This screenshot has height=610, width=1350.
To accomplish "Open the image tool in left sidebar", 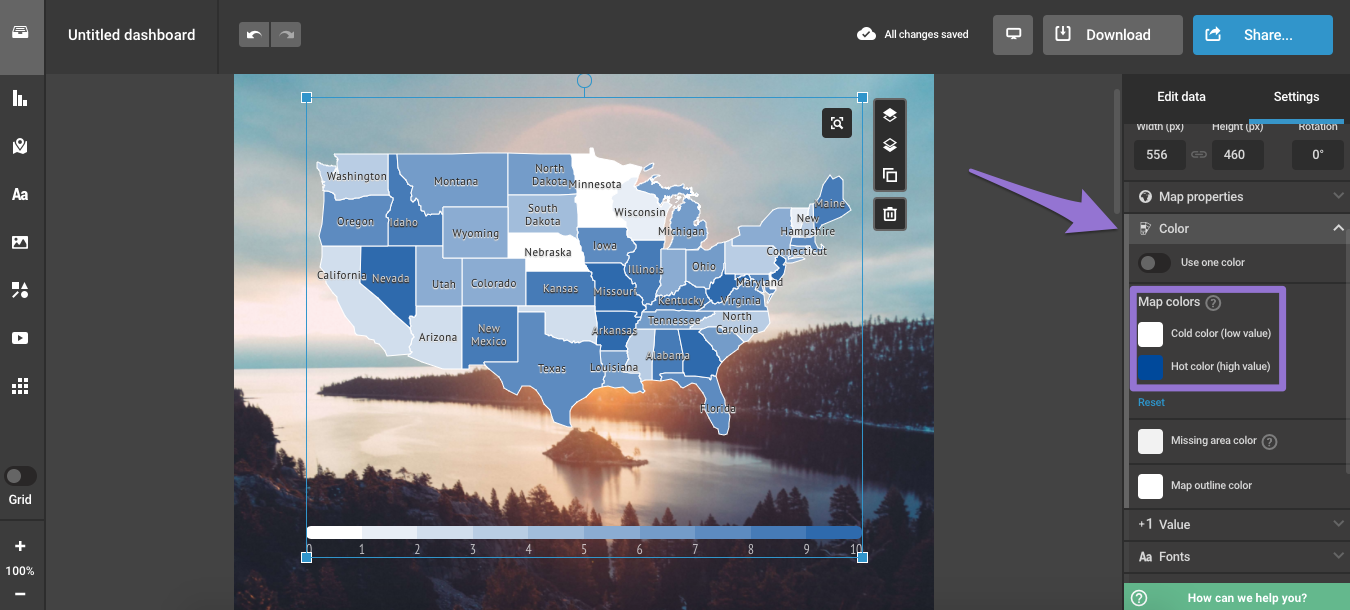I will [20, 242].
